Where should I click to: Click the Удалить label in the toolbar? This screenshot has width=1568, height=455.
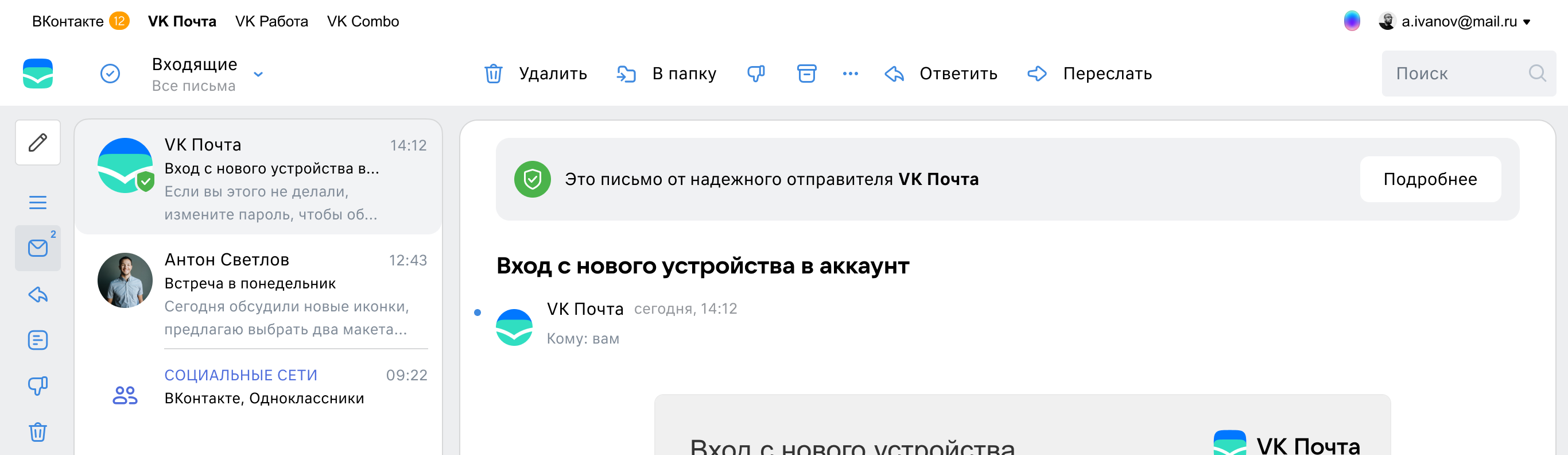point(553,74)
